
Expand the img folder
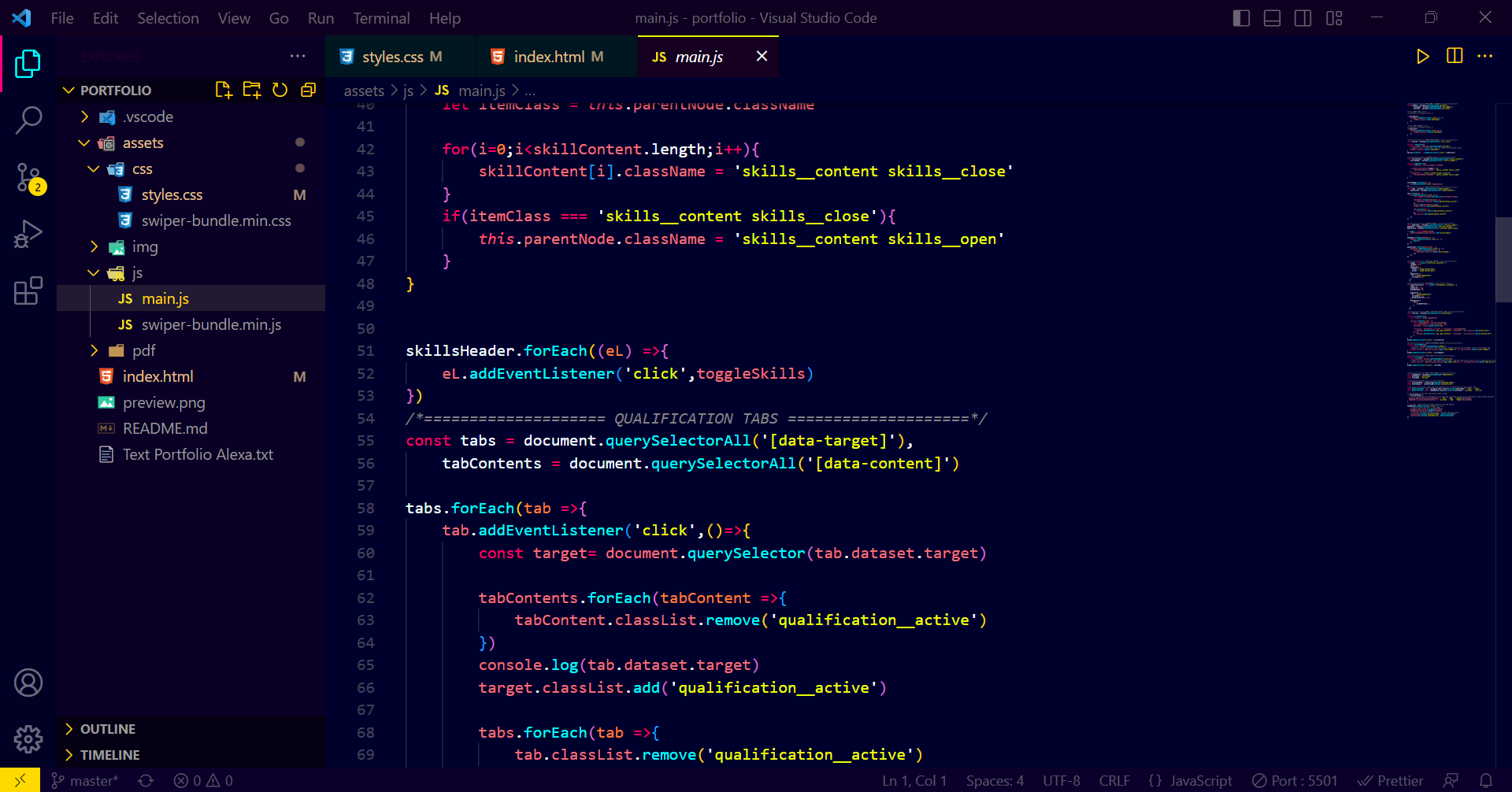pos(191,246)
